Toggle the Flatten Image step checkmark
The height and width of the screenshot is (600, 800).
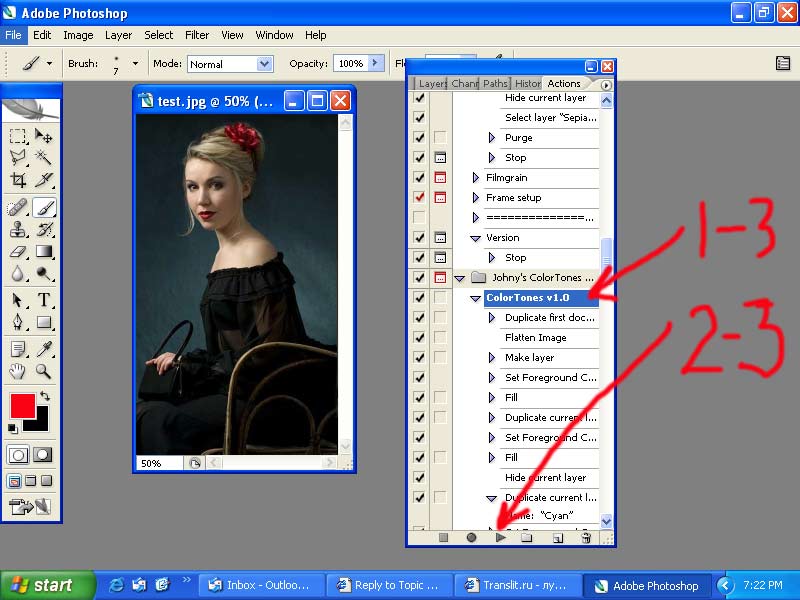click(419, 337)
